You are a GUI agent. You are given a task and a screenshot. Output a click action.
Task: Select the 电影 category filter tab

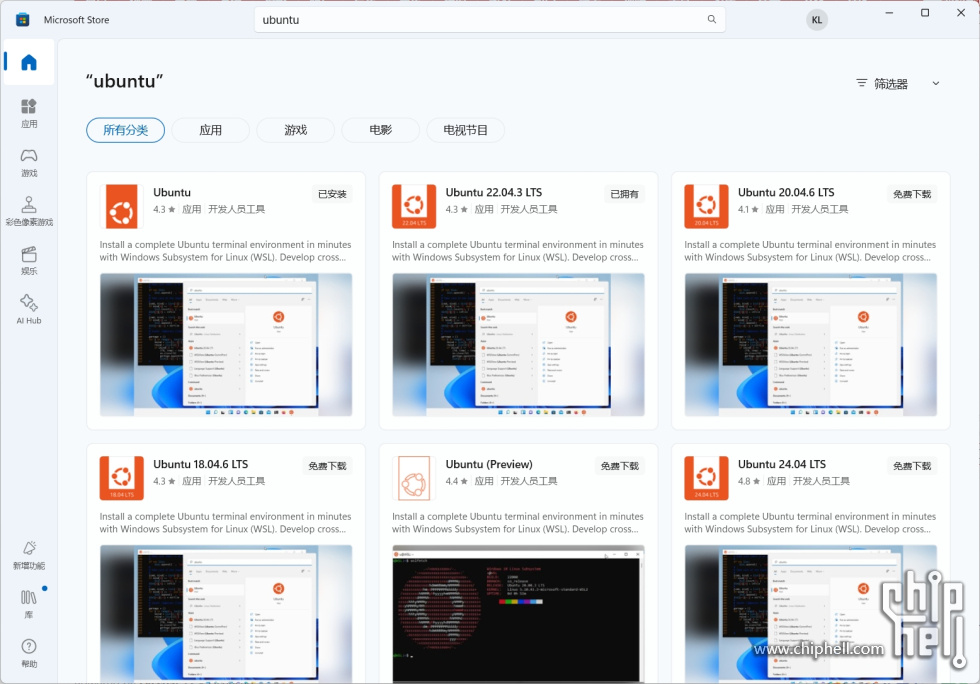point(381,130)
